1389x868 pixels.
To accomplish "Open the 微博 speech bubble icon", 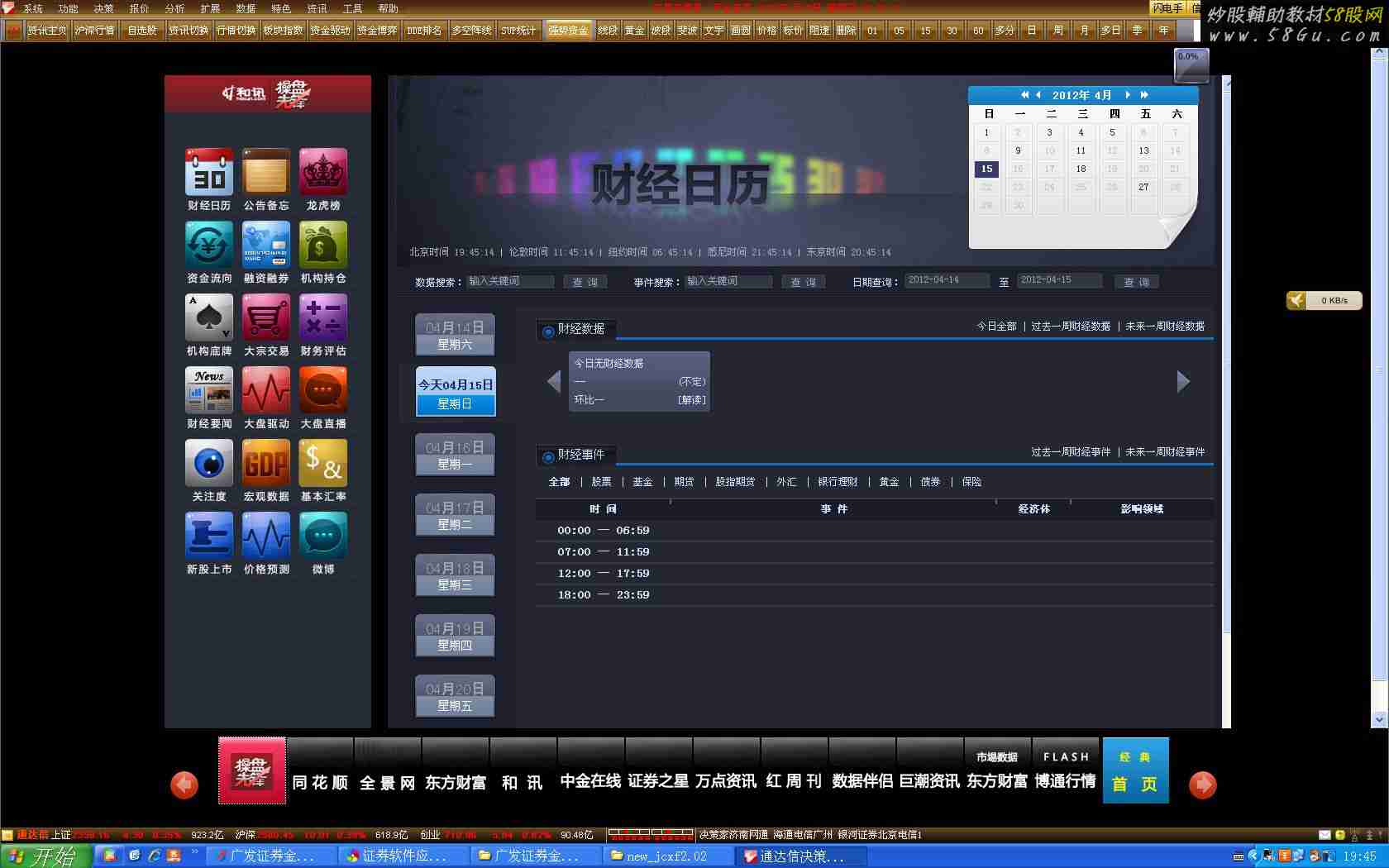I will pyautogui.click(x=323, y=536).
